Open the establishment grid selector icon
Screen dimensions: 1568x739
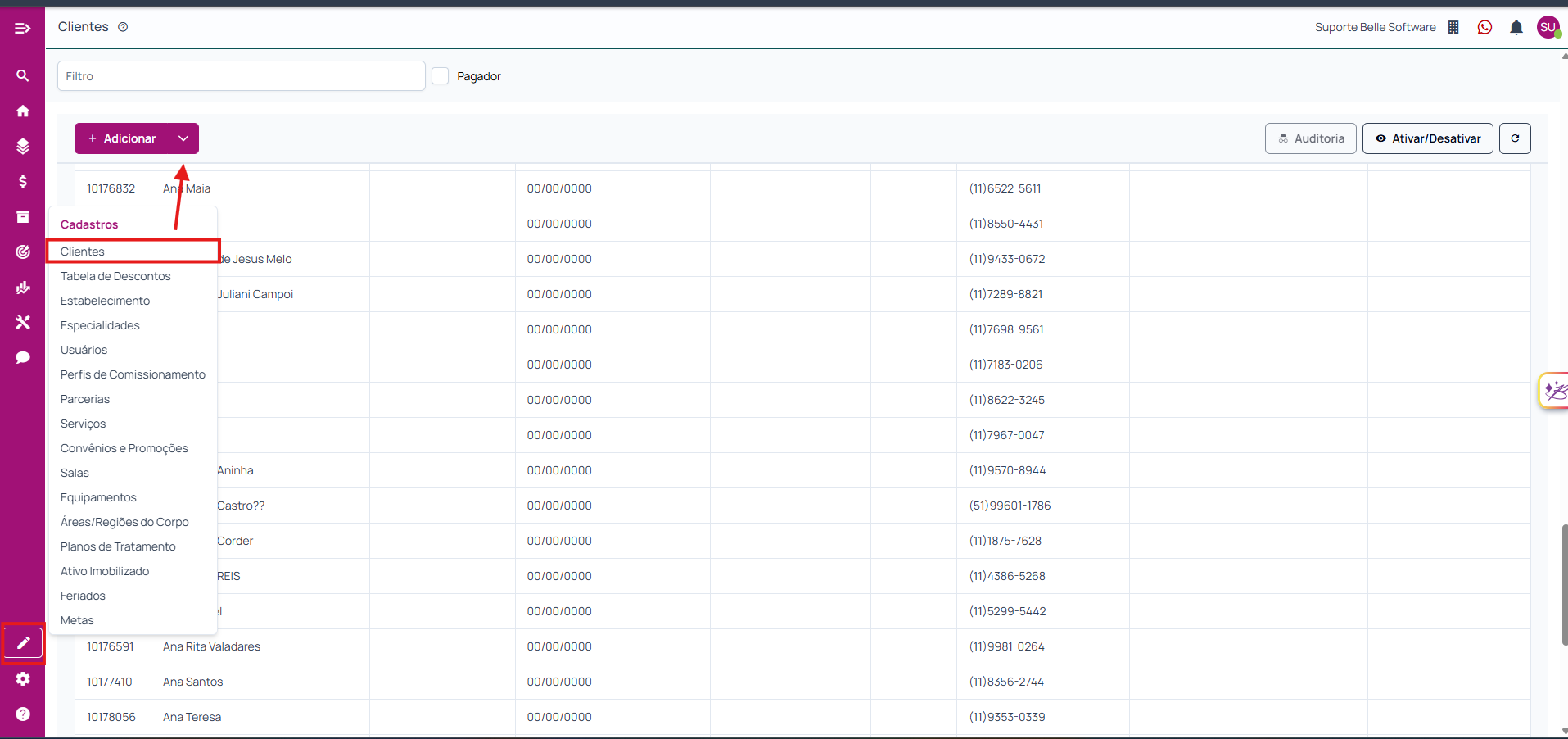click(1453, 27)
